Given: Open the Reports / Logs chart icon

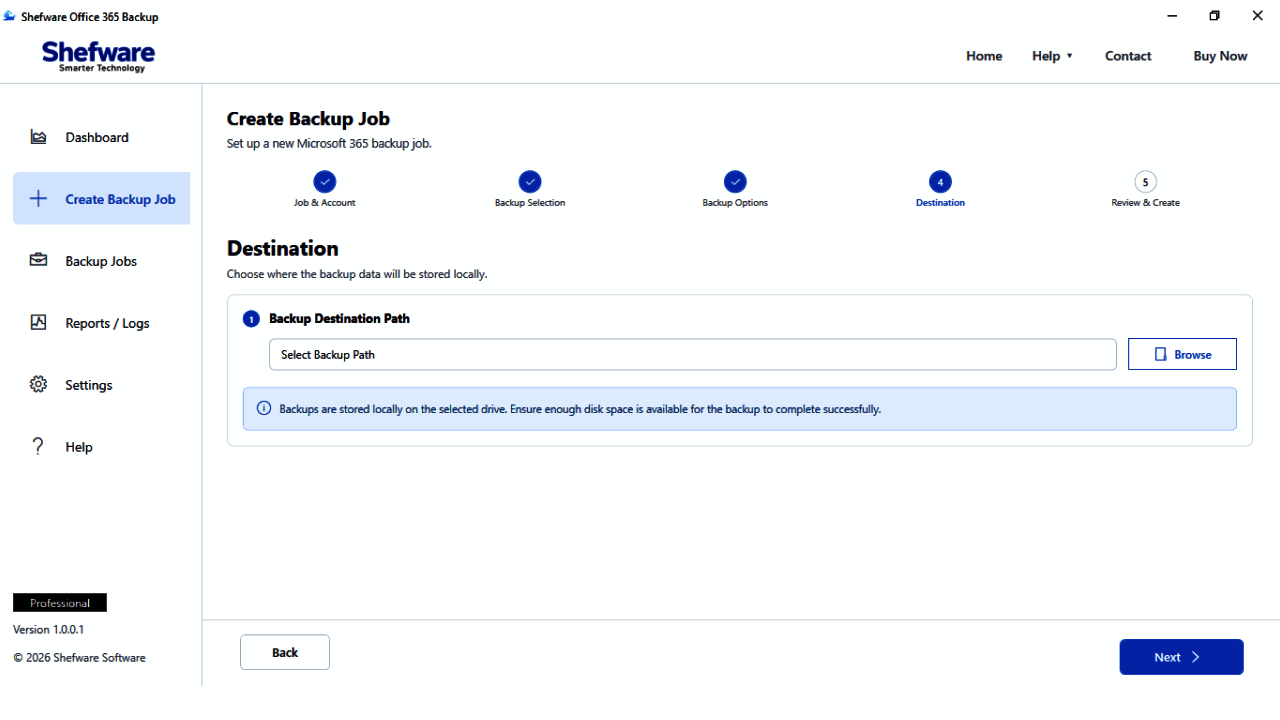Looking at the screenshot, I should [x=38, y=322].
